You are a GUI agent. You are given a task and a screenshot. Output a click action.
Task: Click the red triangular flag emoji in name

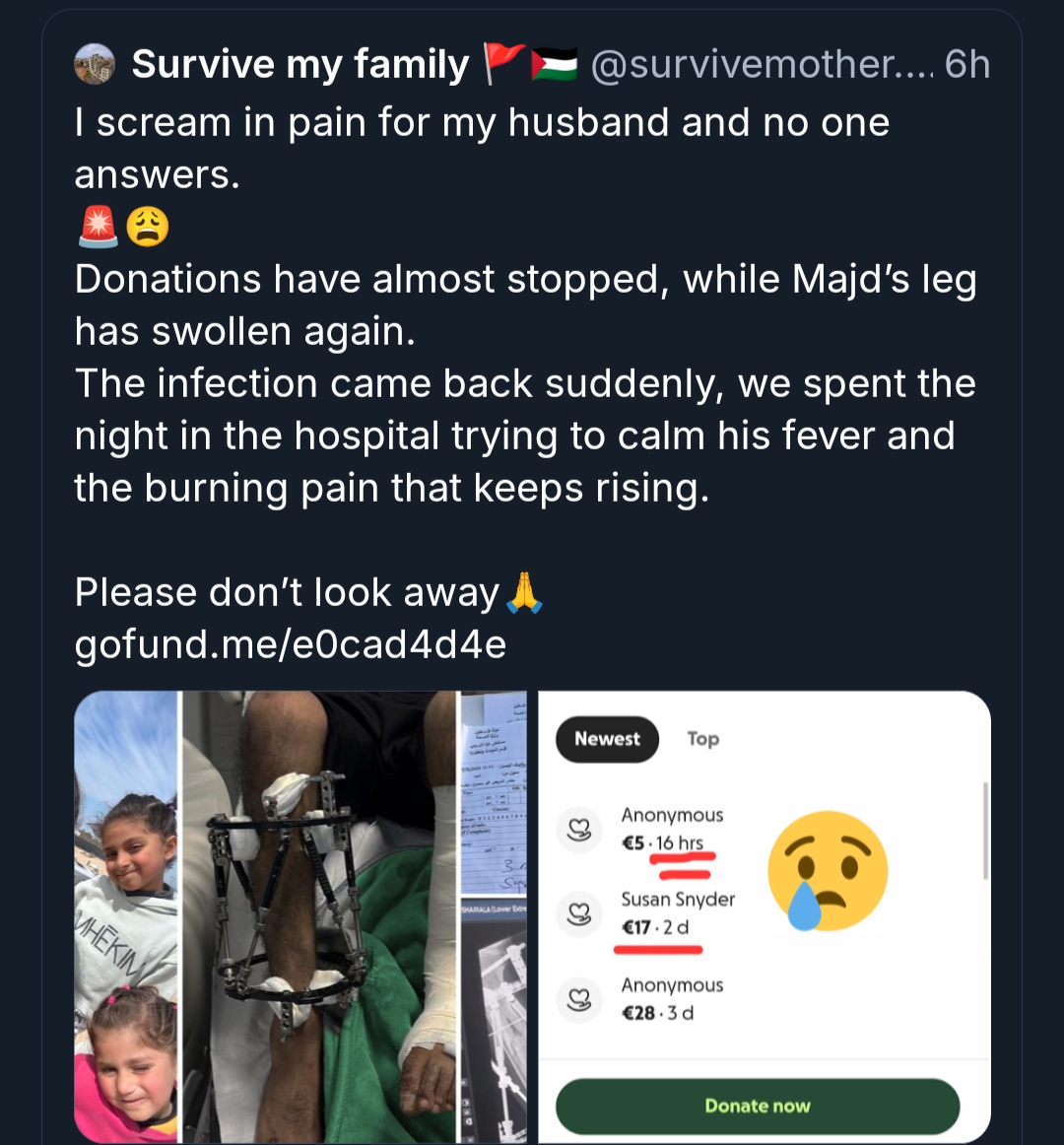click(x=503, y=65)
